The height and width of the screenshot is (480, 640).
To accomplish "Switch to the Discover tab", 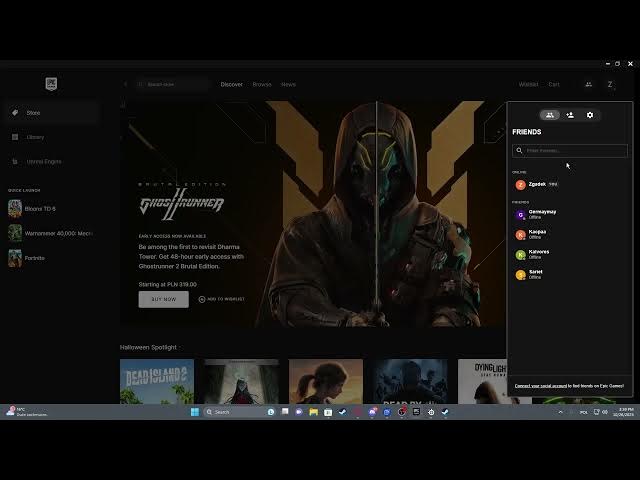I will tap(231, 84).
